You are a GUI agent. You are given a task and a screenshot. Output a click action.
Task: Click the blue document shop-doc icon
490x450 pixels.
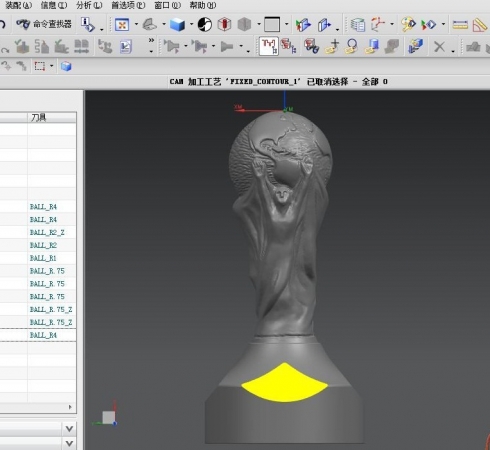pos(126,47)
